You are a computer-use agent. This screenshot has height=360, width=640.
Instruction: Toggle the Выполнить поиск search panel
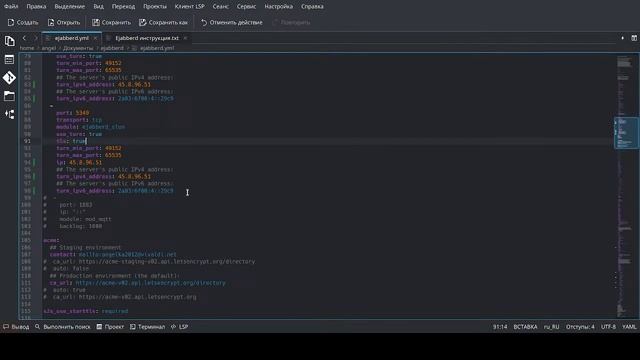pos(63,327)
